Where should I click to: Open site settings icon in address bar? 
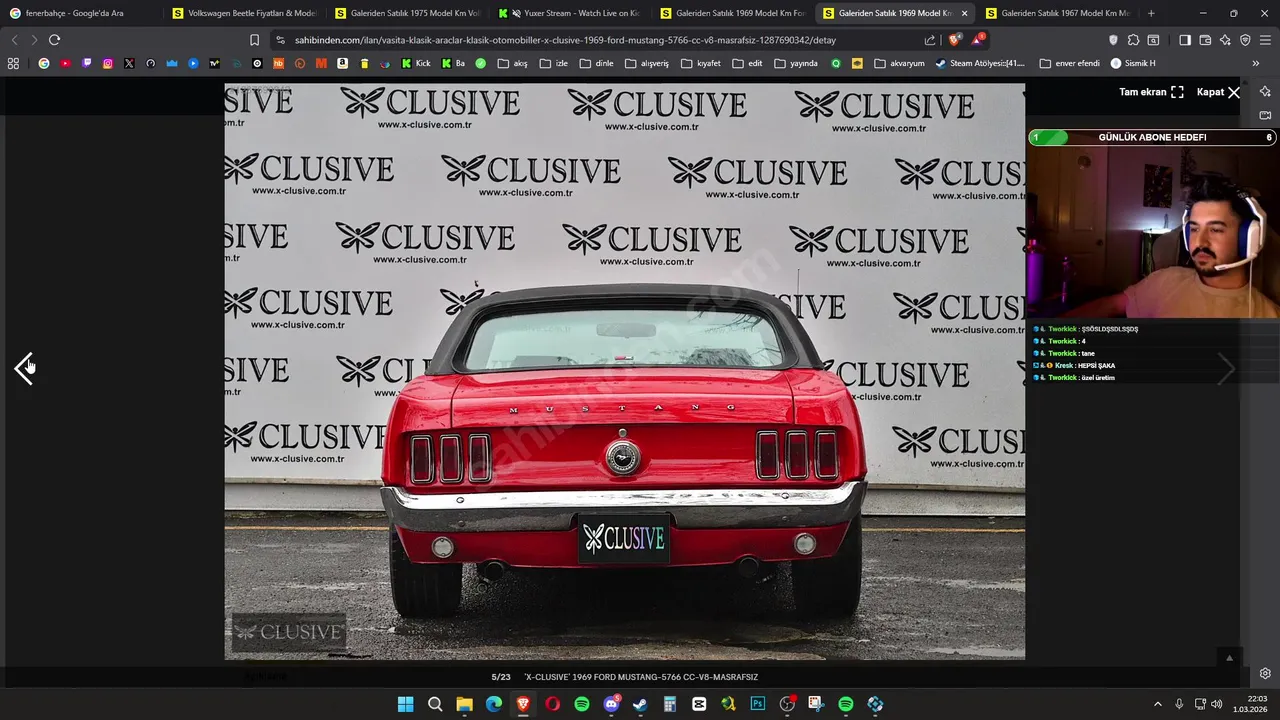tap(280, 40)
